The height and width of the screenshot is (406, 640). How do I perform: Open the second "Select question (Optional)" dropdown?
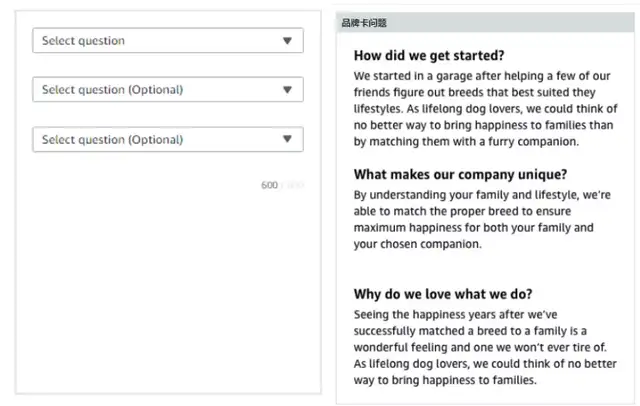click(x=160, y=90)
